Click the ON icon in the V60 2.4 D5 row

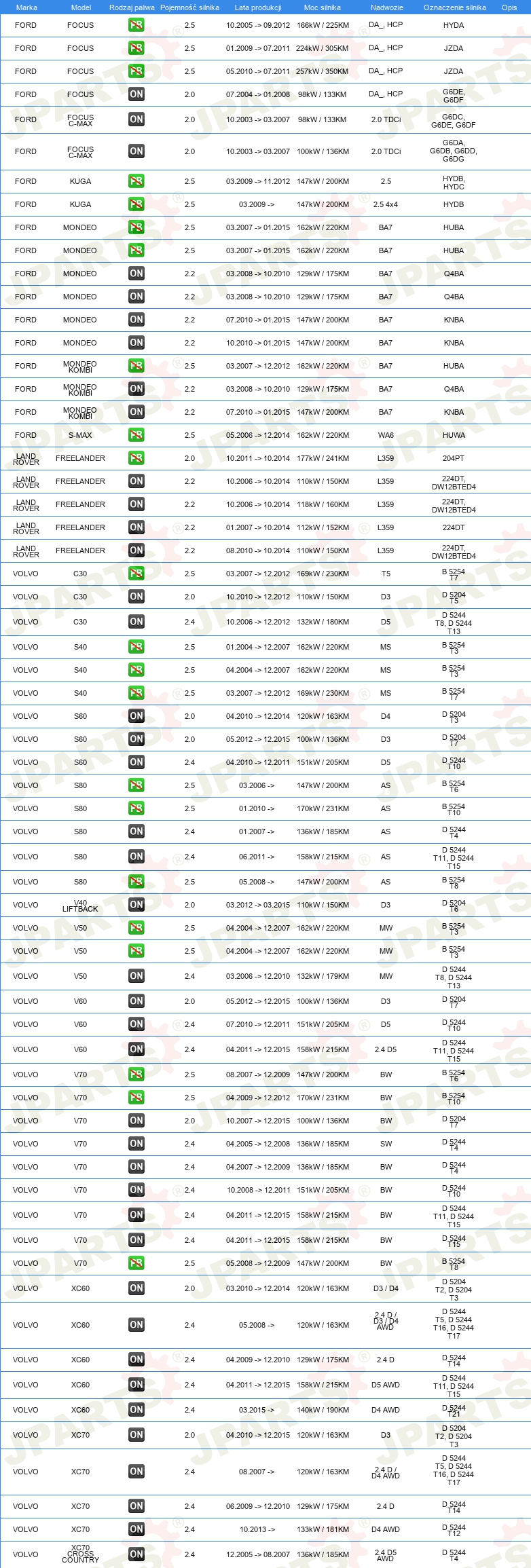[136, 1049]
